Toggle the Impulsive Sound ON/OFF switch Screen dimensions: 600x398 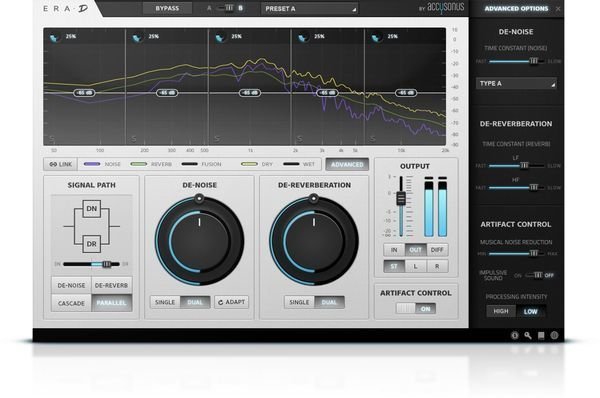pos(534,275)
